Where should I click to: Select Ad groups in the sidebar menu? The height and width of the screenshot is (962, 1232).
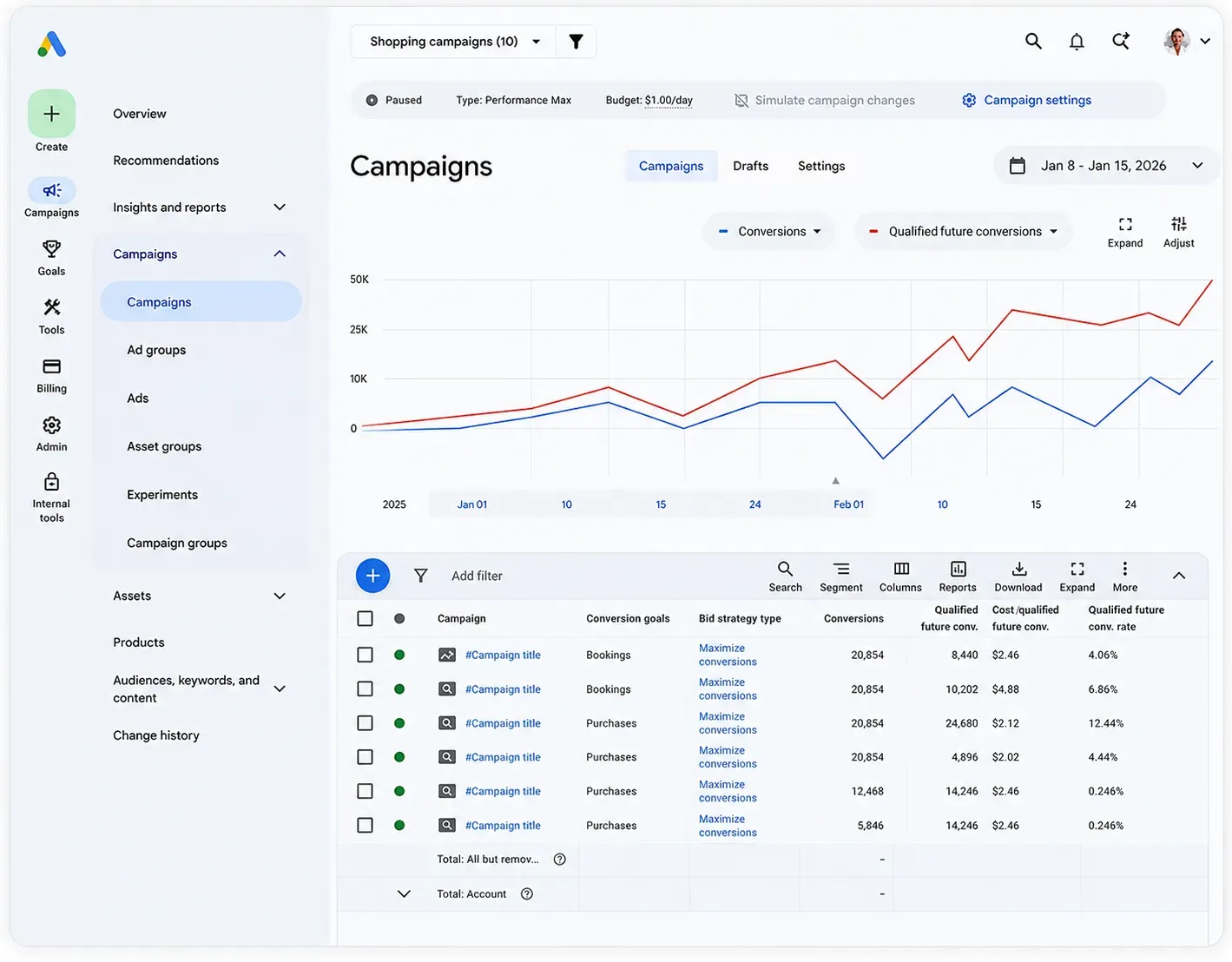(156, 350)
